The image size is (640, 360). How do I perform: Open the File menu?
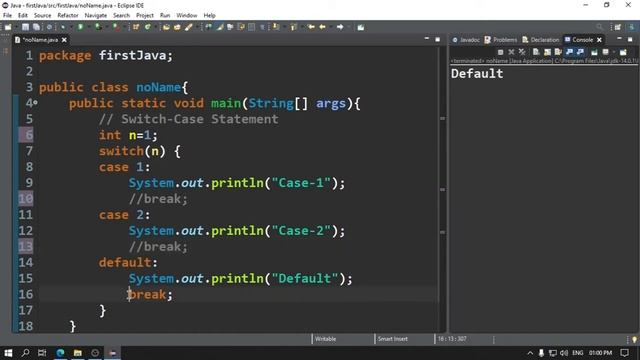(x=7, y=15)
